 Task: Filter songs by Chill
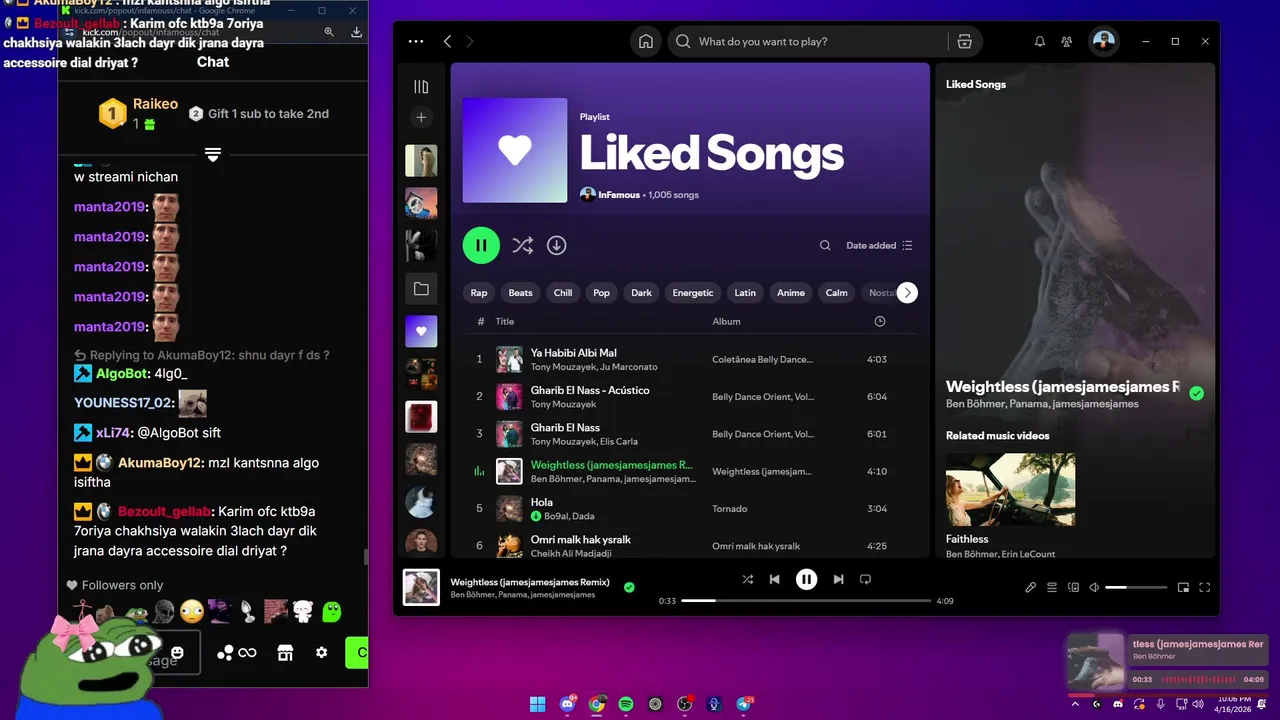(563, 293)
